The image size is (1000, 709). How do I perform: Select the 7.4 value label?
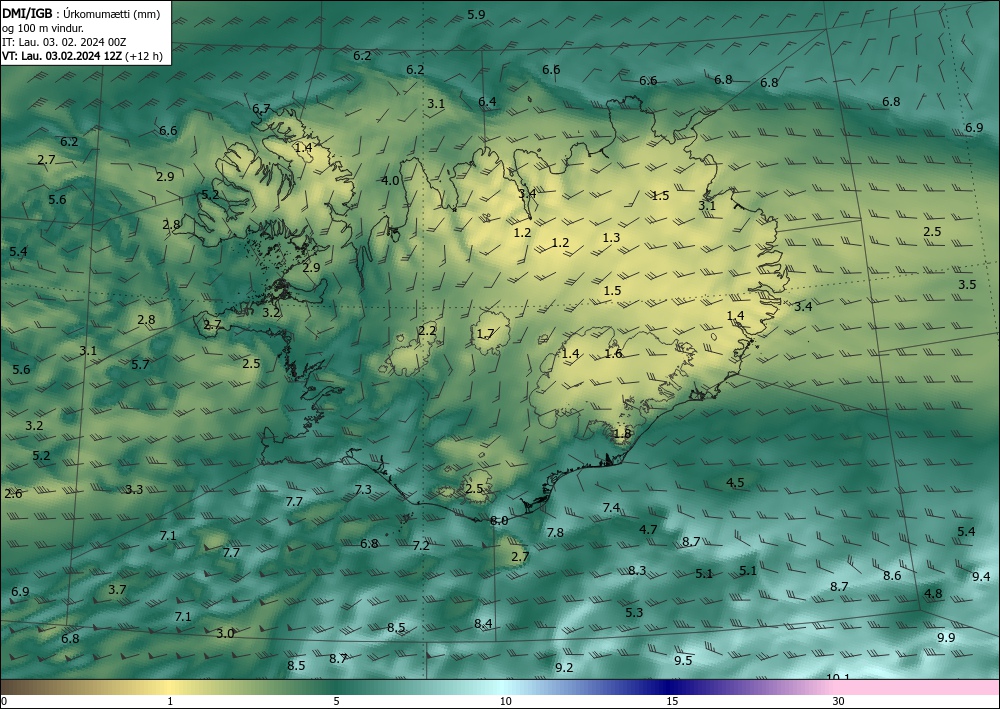tap(611, 508)
